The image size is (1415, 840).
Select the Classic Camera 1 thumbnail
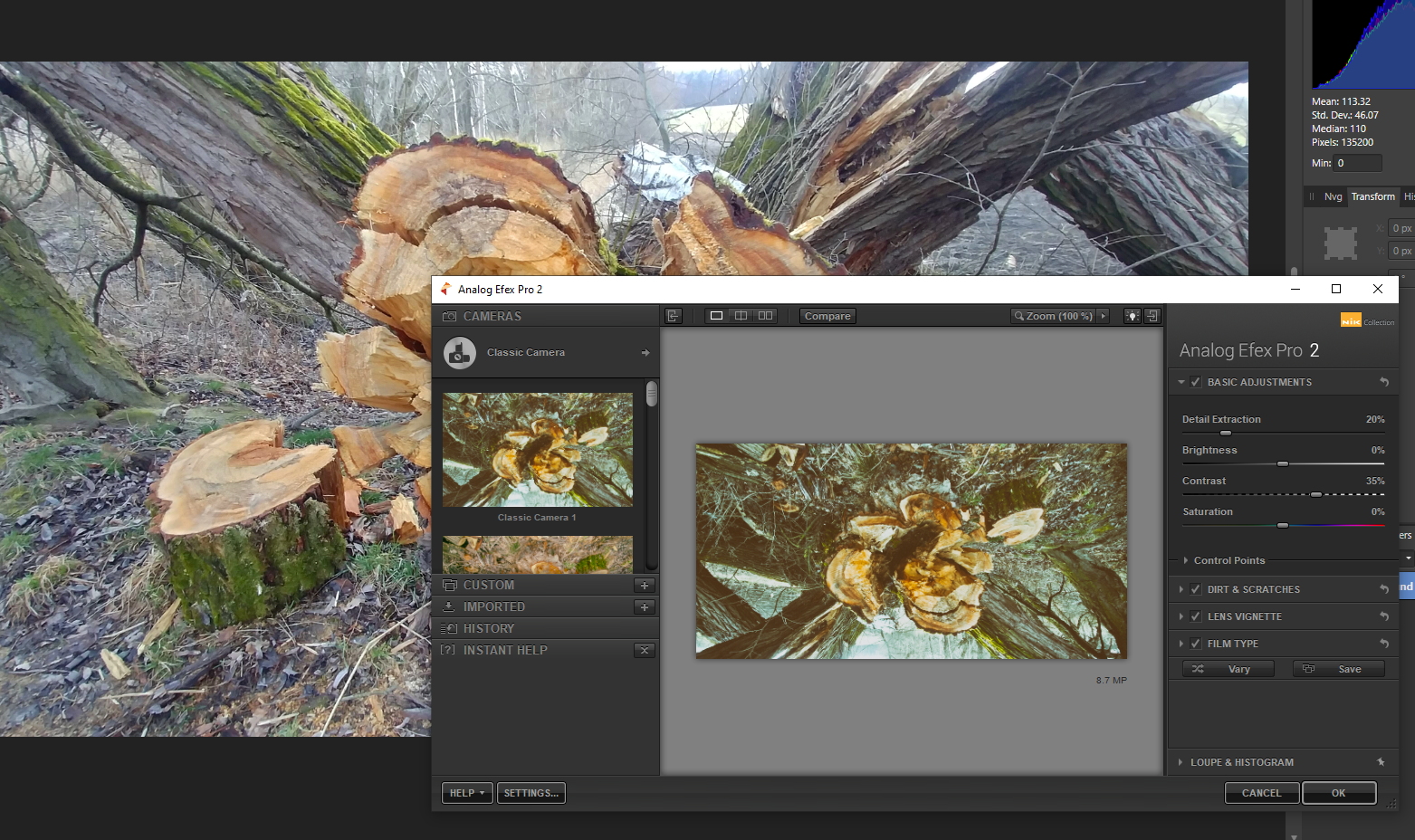[x=538, y=450]
